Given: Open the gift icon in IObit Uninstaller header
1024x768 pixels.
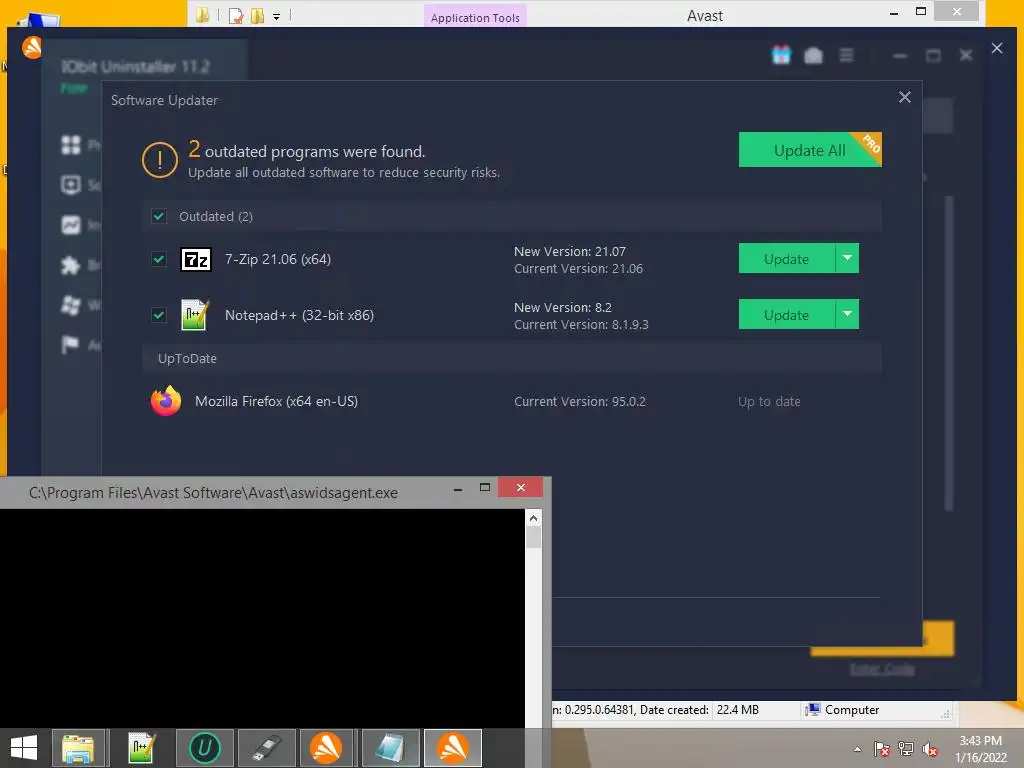Looking at the screenshot, I should coord(781,56).
